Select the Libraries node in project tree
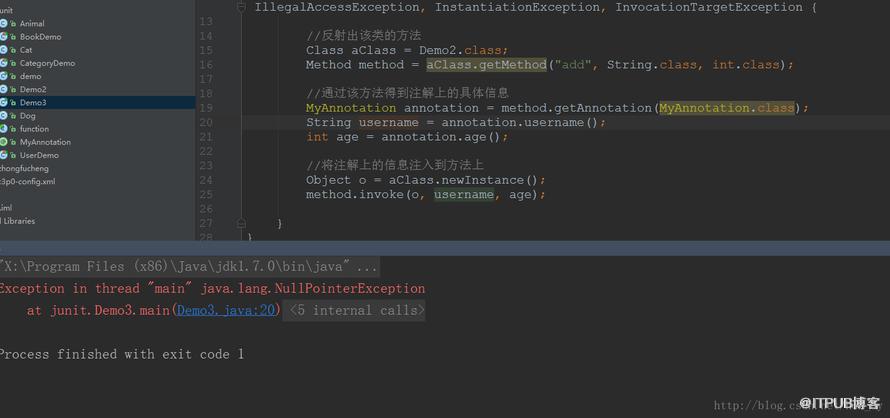The width and height of the screenshot is (890, 418). click(18, 221)
